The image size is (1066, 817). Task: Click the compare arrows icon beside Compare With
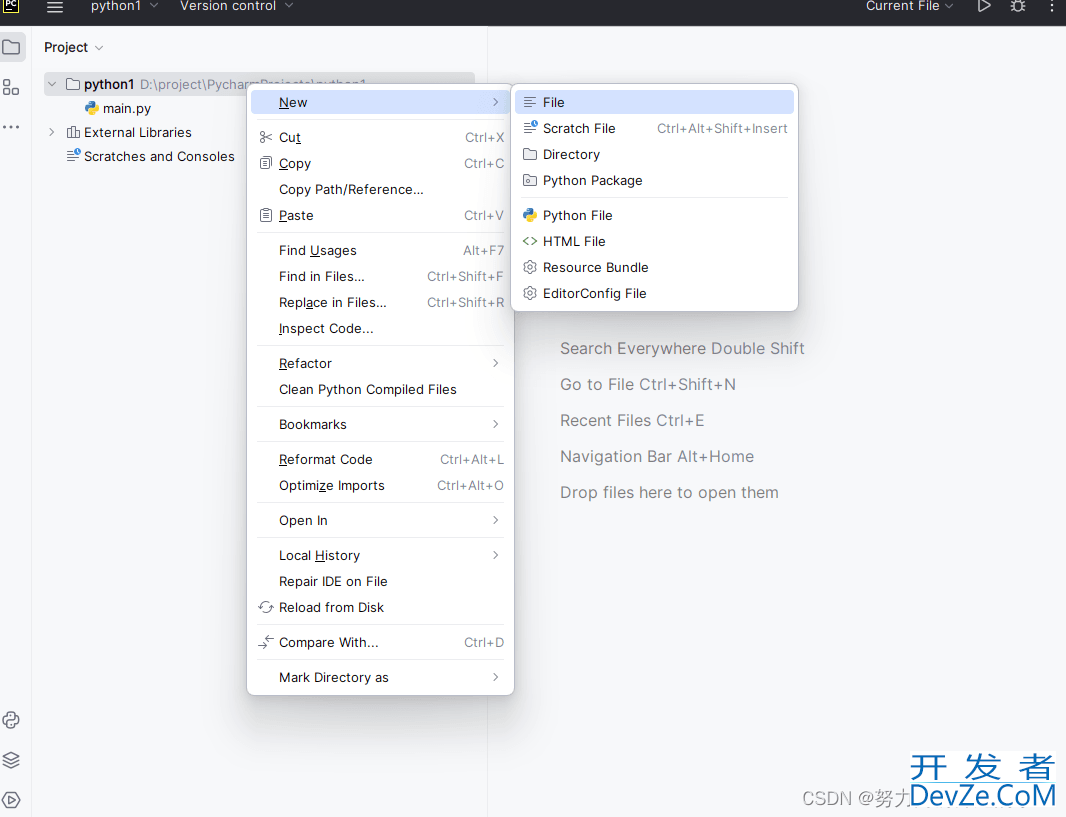tap(266, 642)
